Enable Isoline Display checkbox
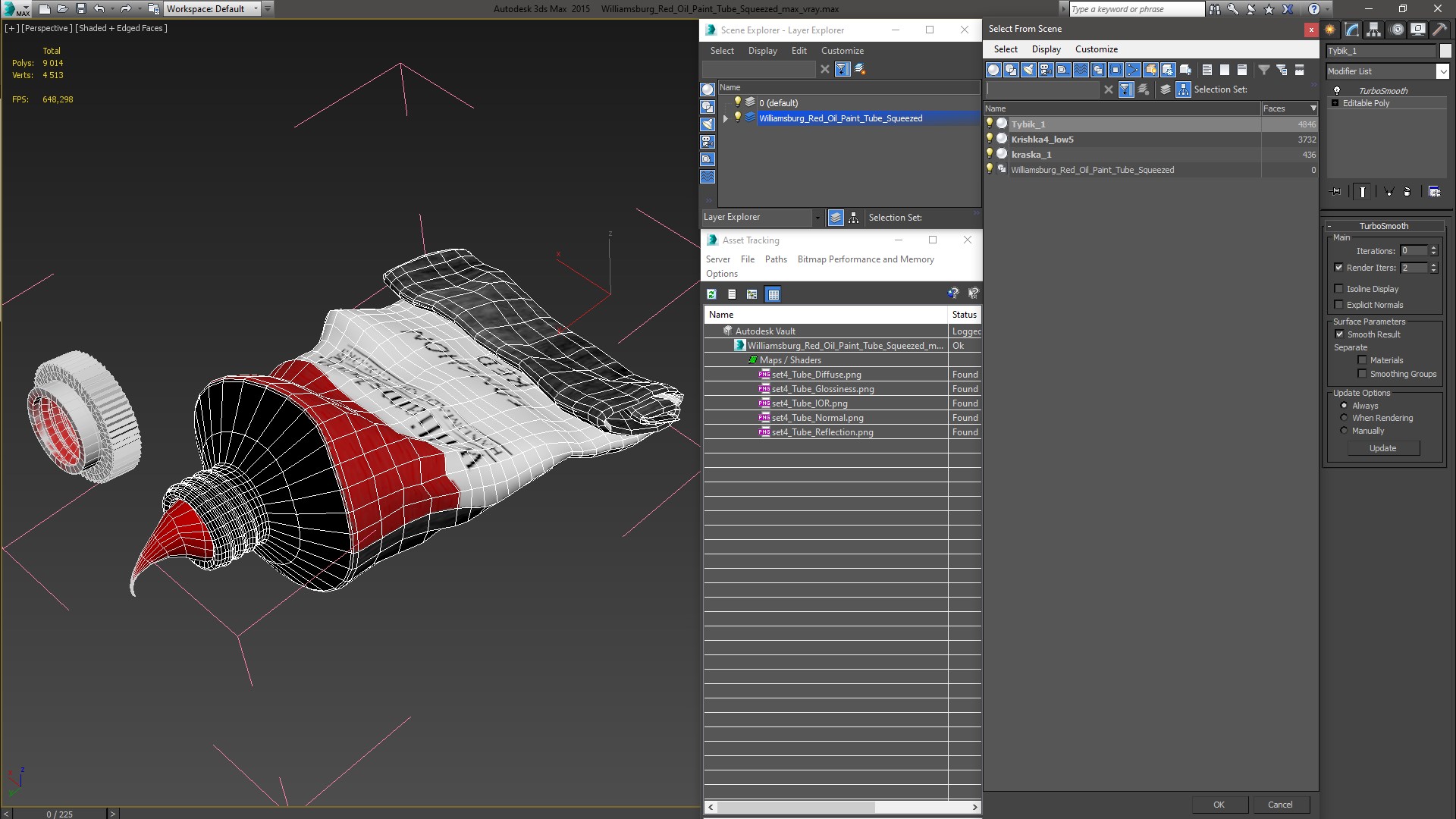Screen dimensions: 1456x819 coord(1338,289)
